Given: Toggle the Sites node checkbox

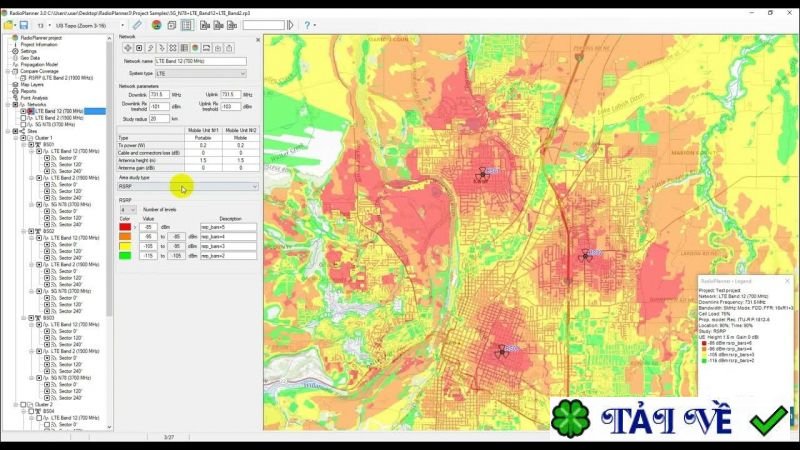Looking at the screenshot, I should pyautogui.click(x=15, y=131).
